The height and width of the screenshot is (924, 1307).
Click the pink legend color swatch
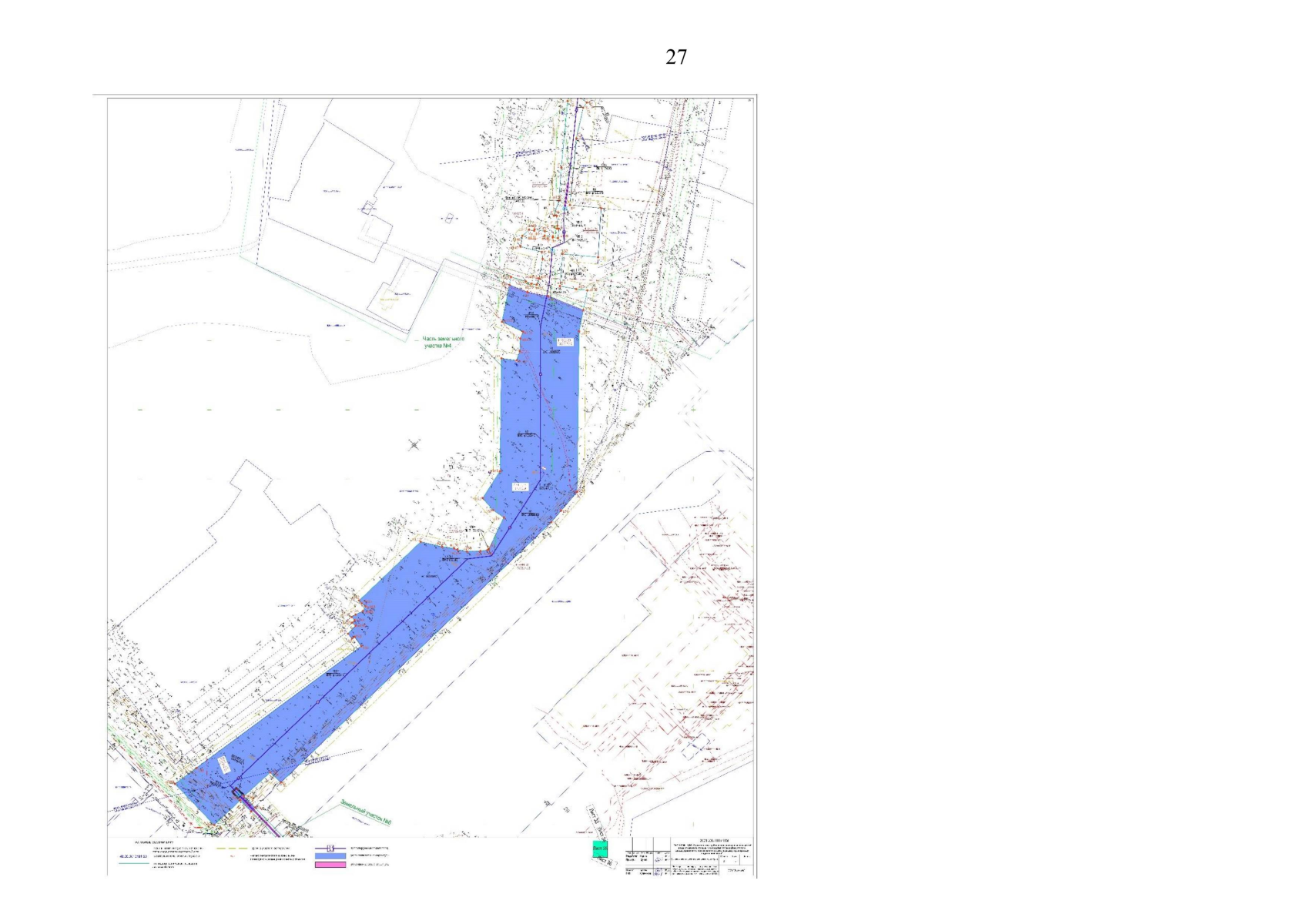tap(330, 865)
